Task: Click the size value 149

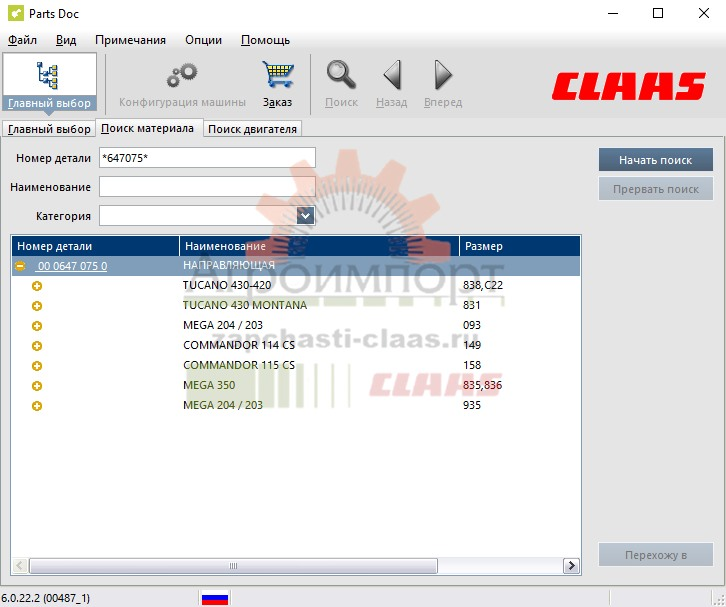Action: point(472,345)
